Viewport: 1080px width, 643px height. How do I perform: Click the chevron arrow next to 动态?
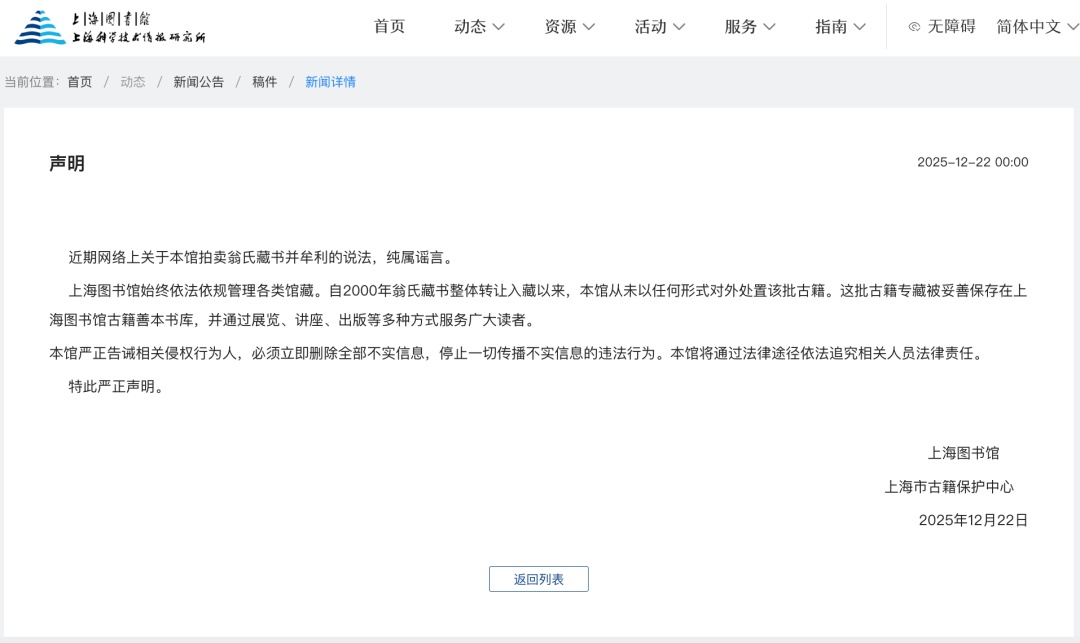[499, 27]
